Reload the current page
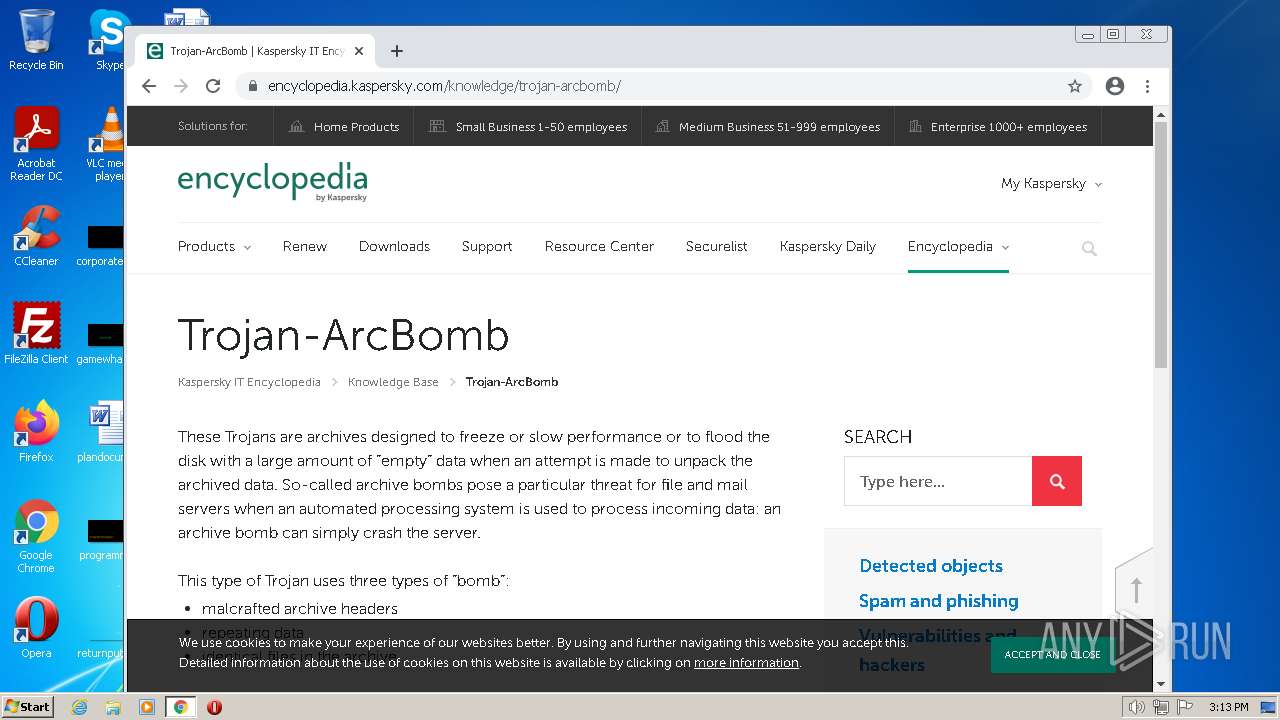Screen dimensions: 1280x720 213,86
